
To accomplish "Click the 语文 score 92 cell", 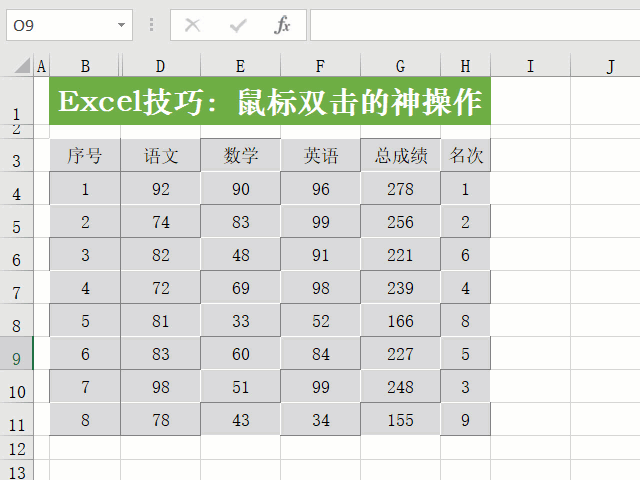I will pyautogui.click(x=160, y=188).
